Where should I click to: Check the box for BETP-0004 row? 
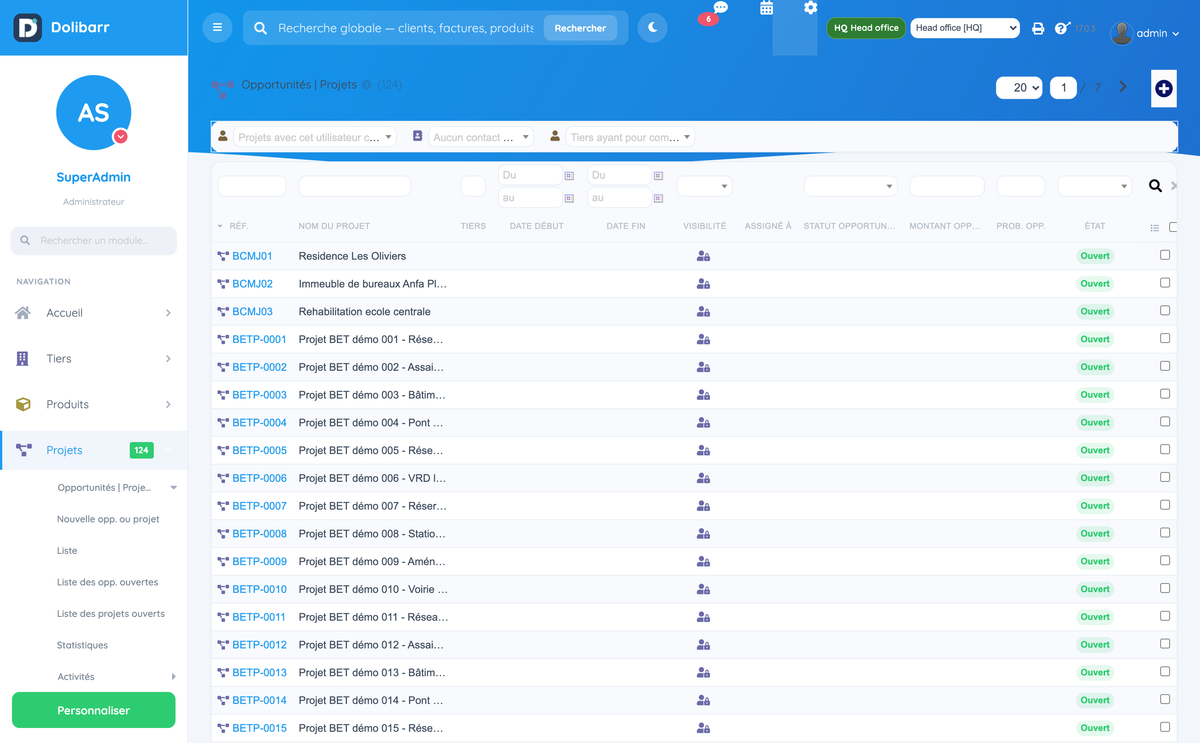pyautogui.click(x=1165, y=422)
